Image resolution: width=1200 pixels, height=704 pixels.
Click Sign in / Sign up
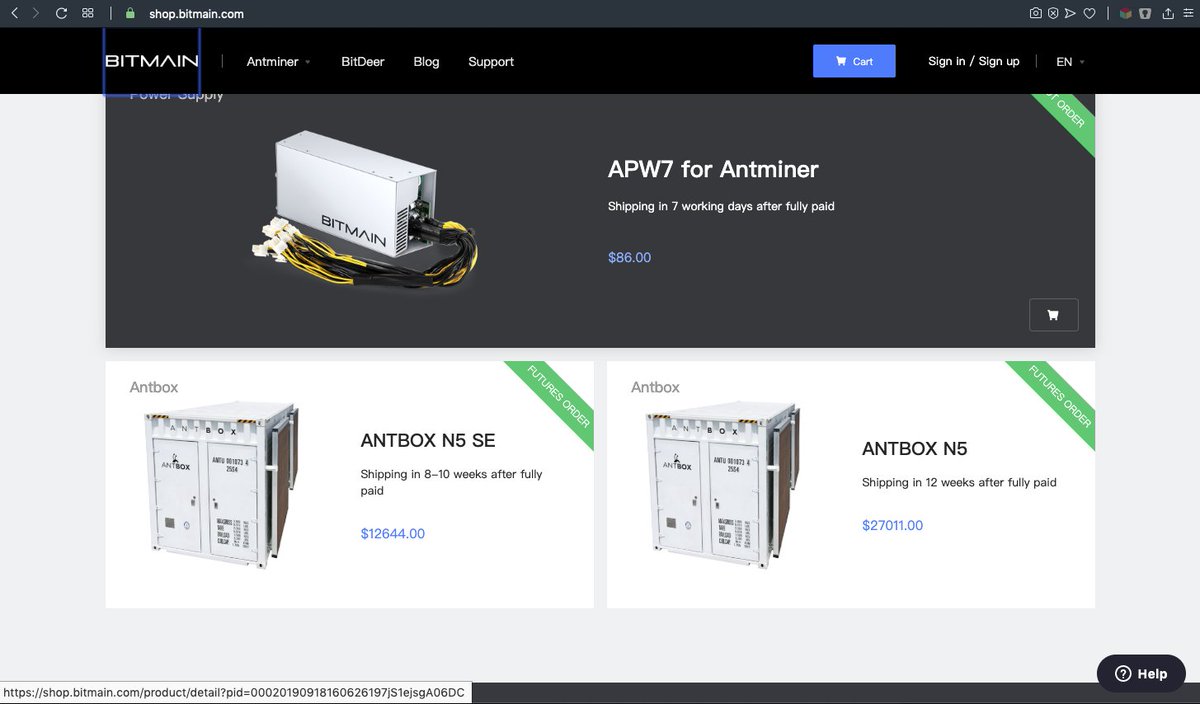pyautogui.click(x=973, y=61)
